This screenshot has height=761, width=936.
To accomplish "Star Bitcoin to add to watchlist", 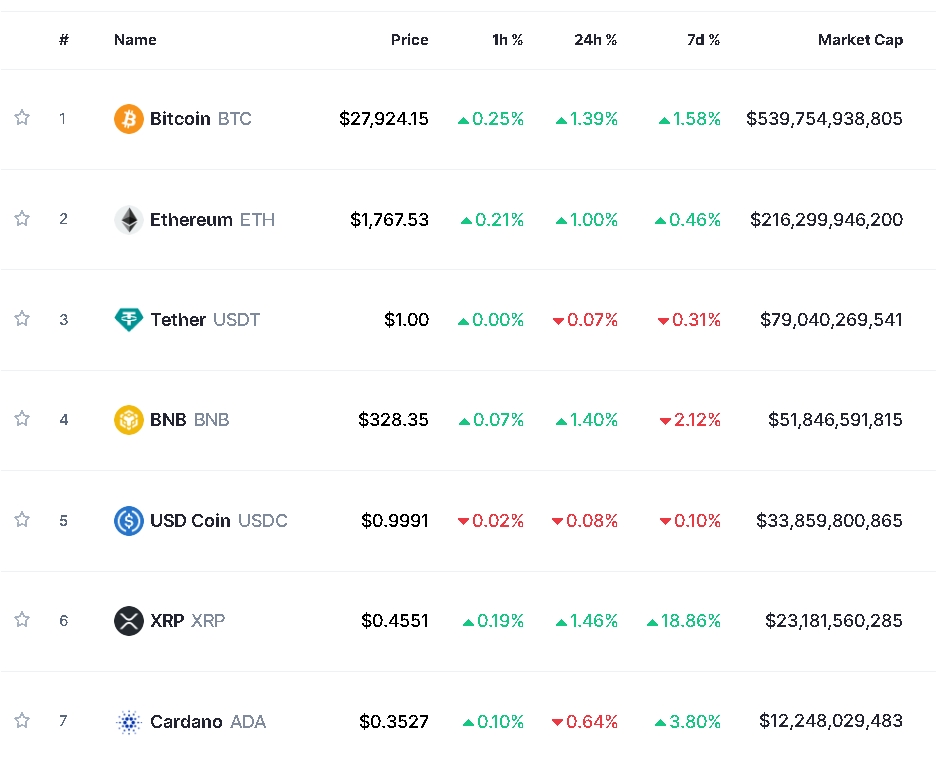I will pos(22,118).
